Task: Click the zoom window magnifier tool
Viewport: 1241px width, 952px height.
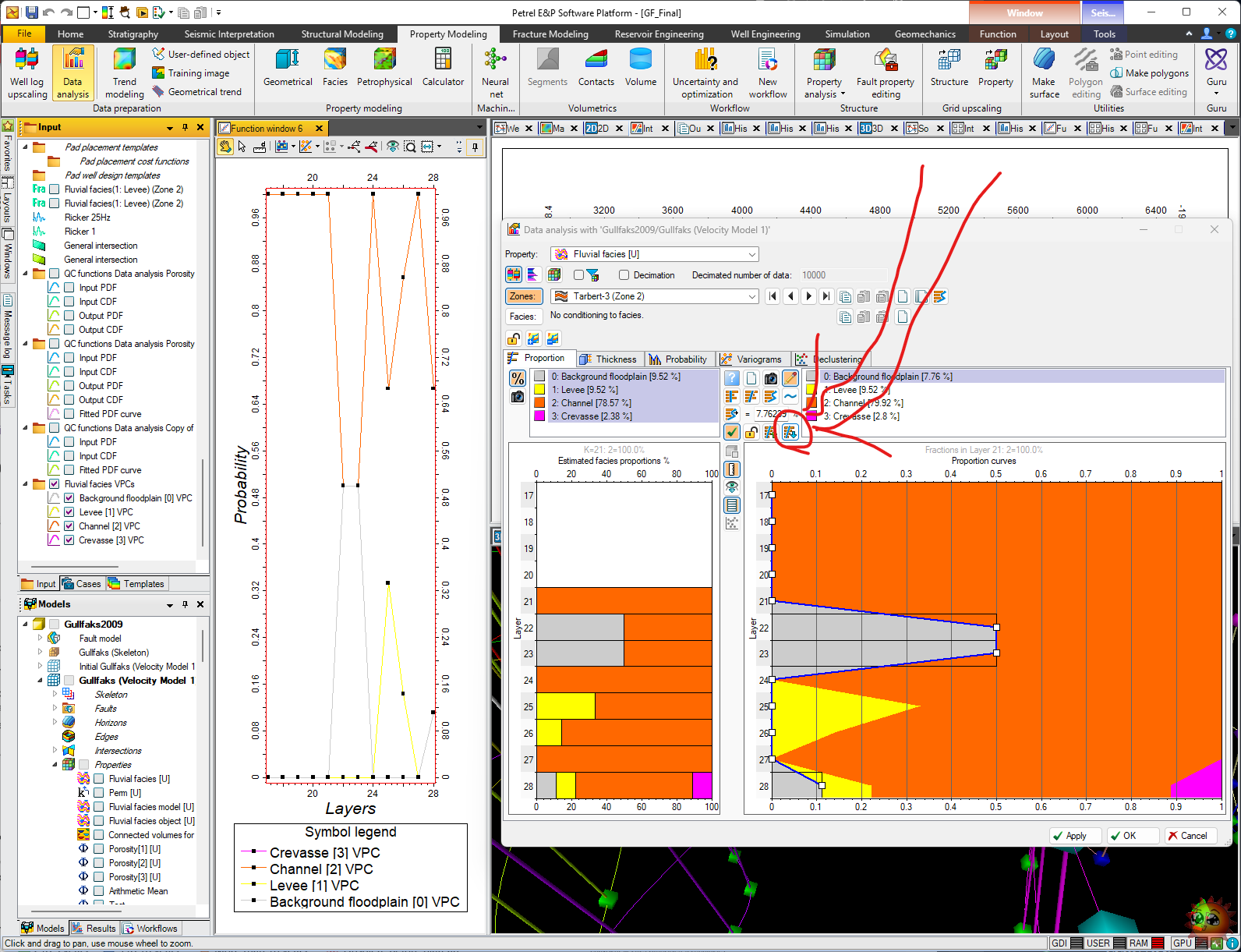Action: tap(410, 147)
